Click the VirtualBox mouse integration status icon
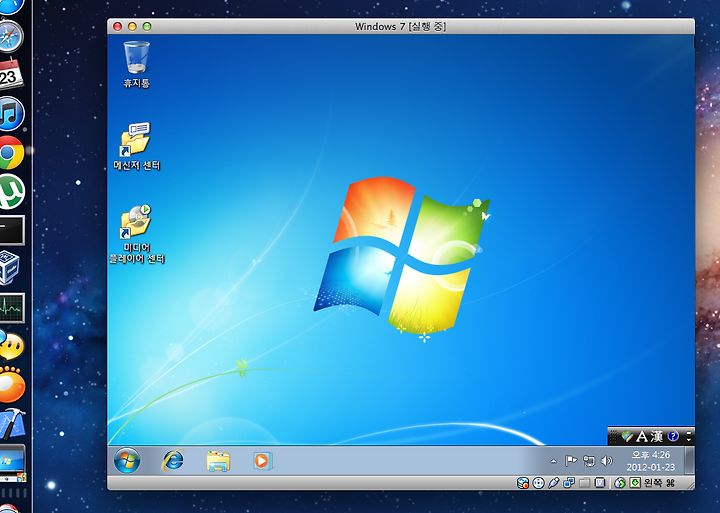The height and width of the screenshot is (513, 720). [619, 483]
